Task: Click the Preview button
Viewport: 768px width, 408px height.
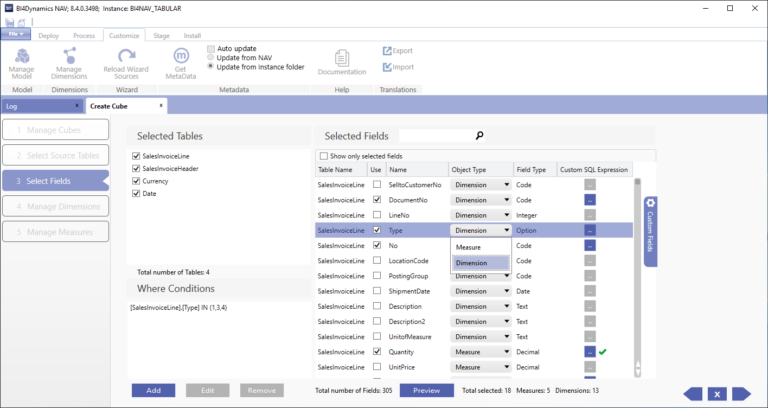Action: pos(426,390)
